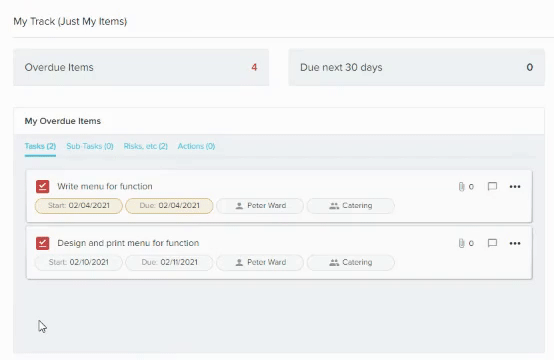
Task: Open the Due next 30 days card
Action: 417,67
